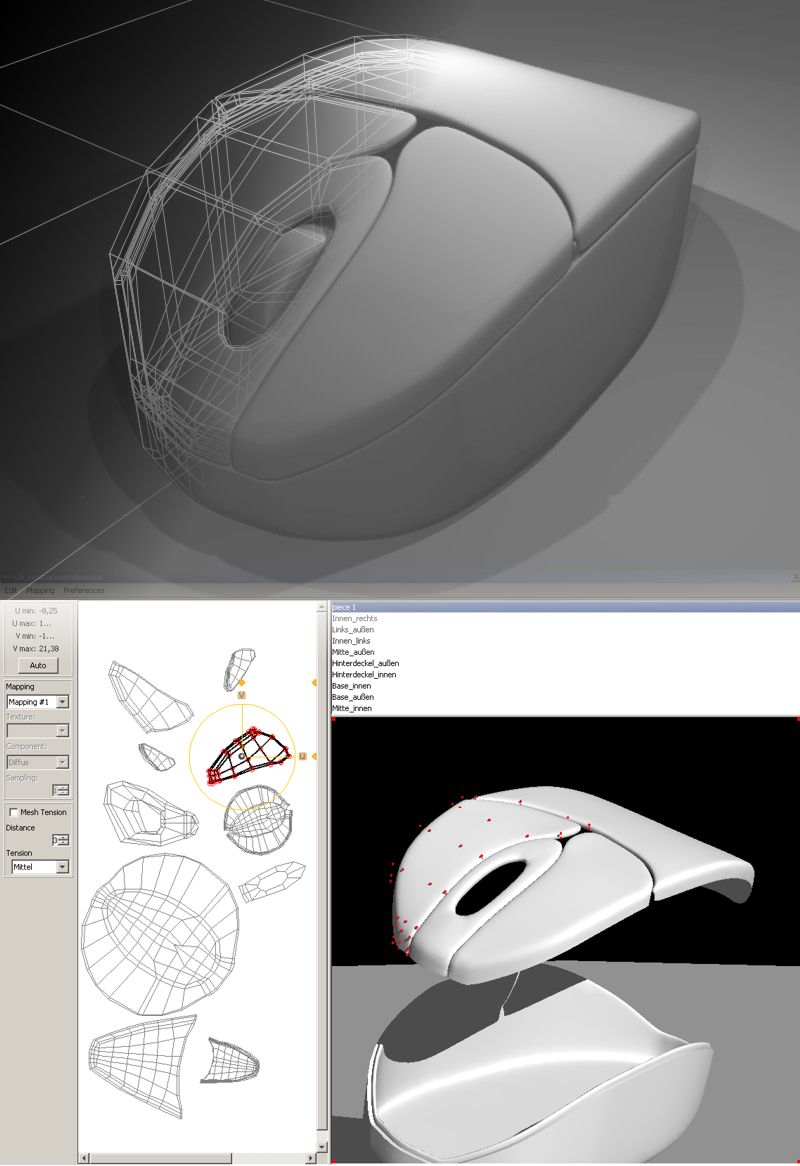Click the selected red UV island
800x1166 pixels.
[x=248, y=754]
